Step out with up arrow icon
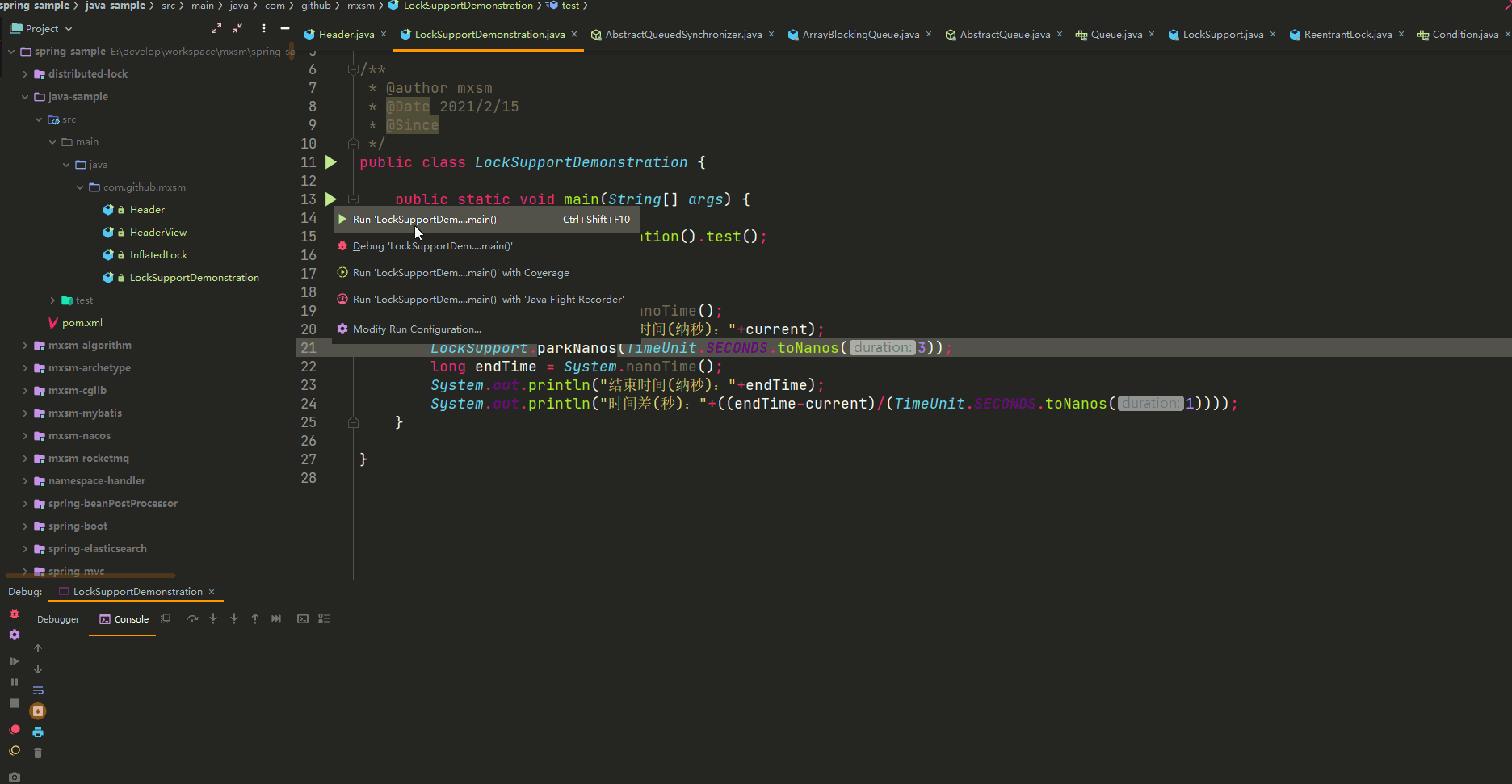 click(x=255, y=618)
